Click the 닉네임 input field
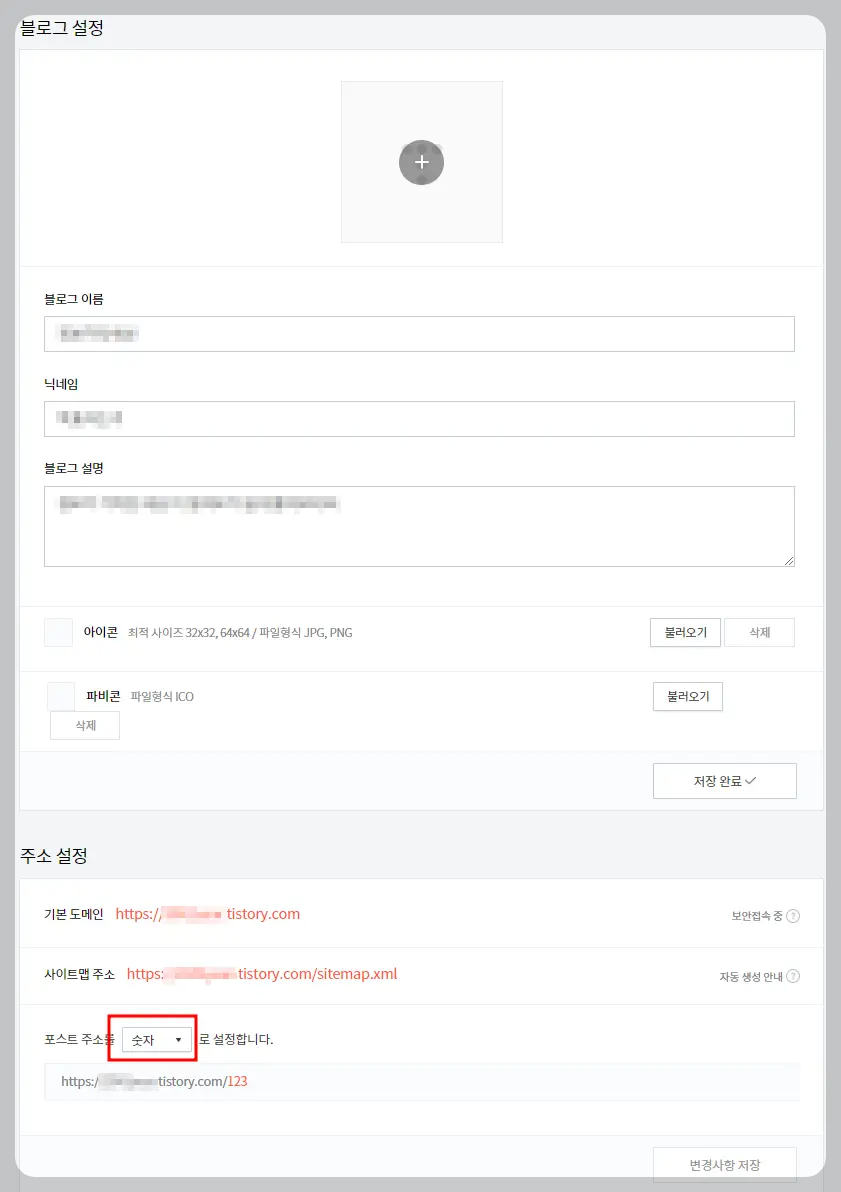 pos(419,419)
